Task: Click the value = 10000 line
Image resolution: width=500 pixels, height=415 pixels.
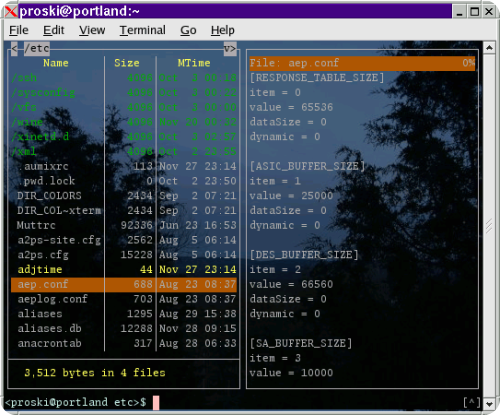Action: pos(291,373)
